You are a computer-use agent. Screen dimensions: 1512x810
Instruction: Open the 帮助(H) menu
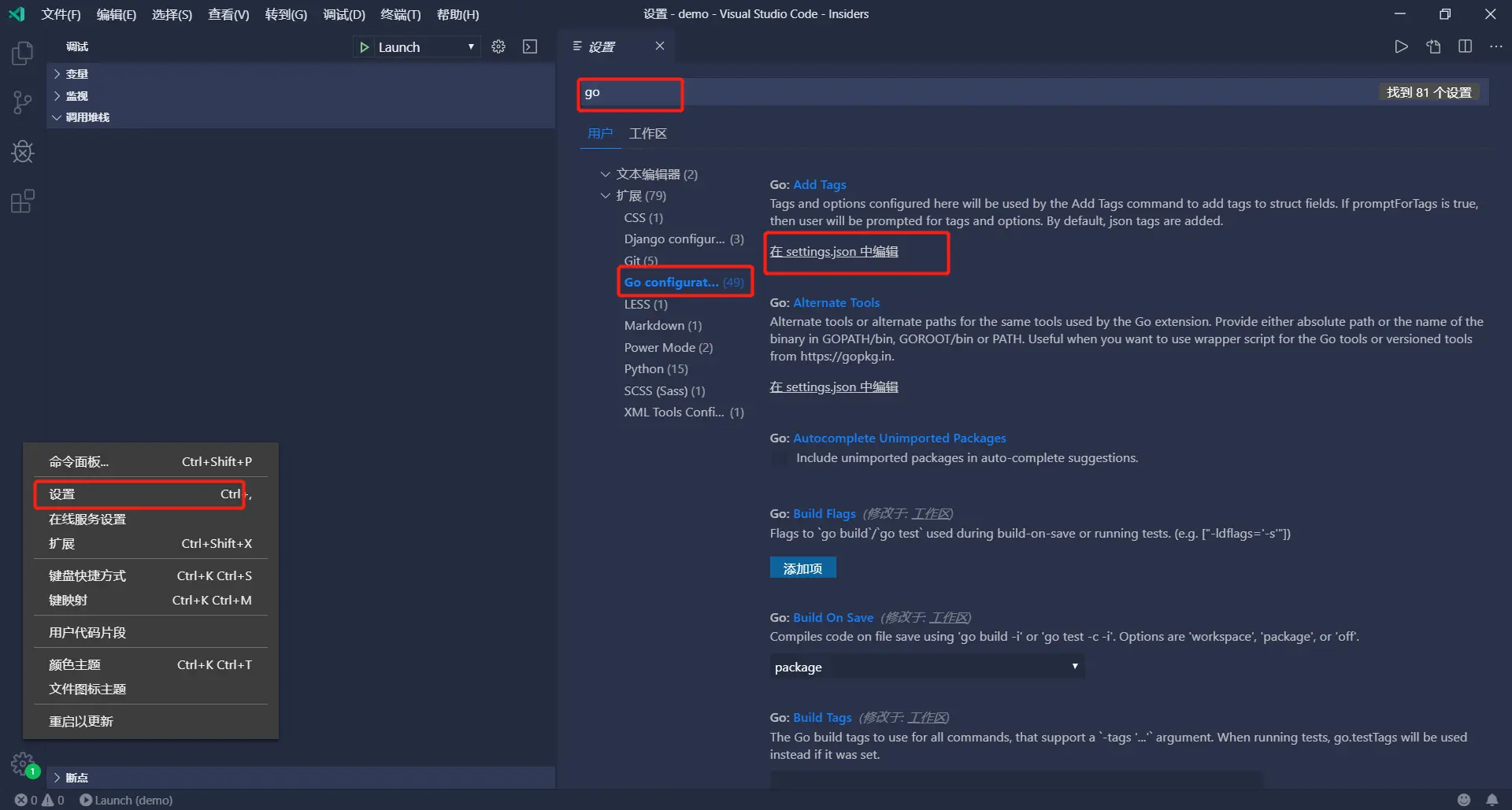point(458,14)
